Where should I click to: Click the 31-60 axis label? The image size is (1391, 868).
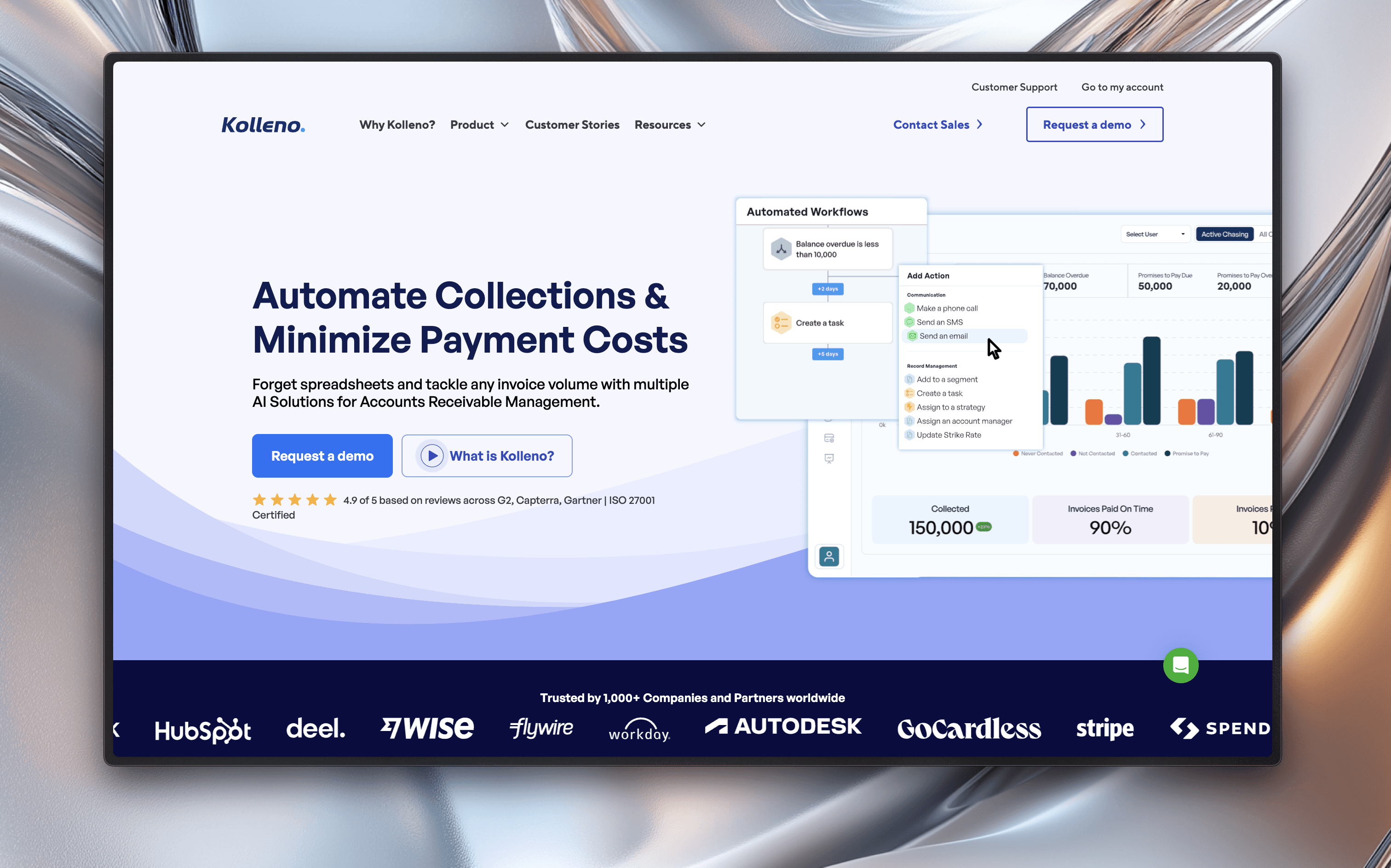click(x=1122, y=435)
